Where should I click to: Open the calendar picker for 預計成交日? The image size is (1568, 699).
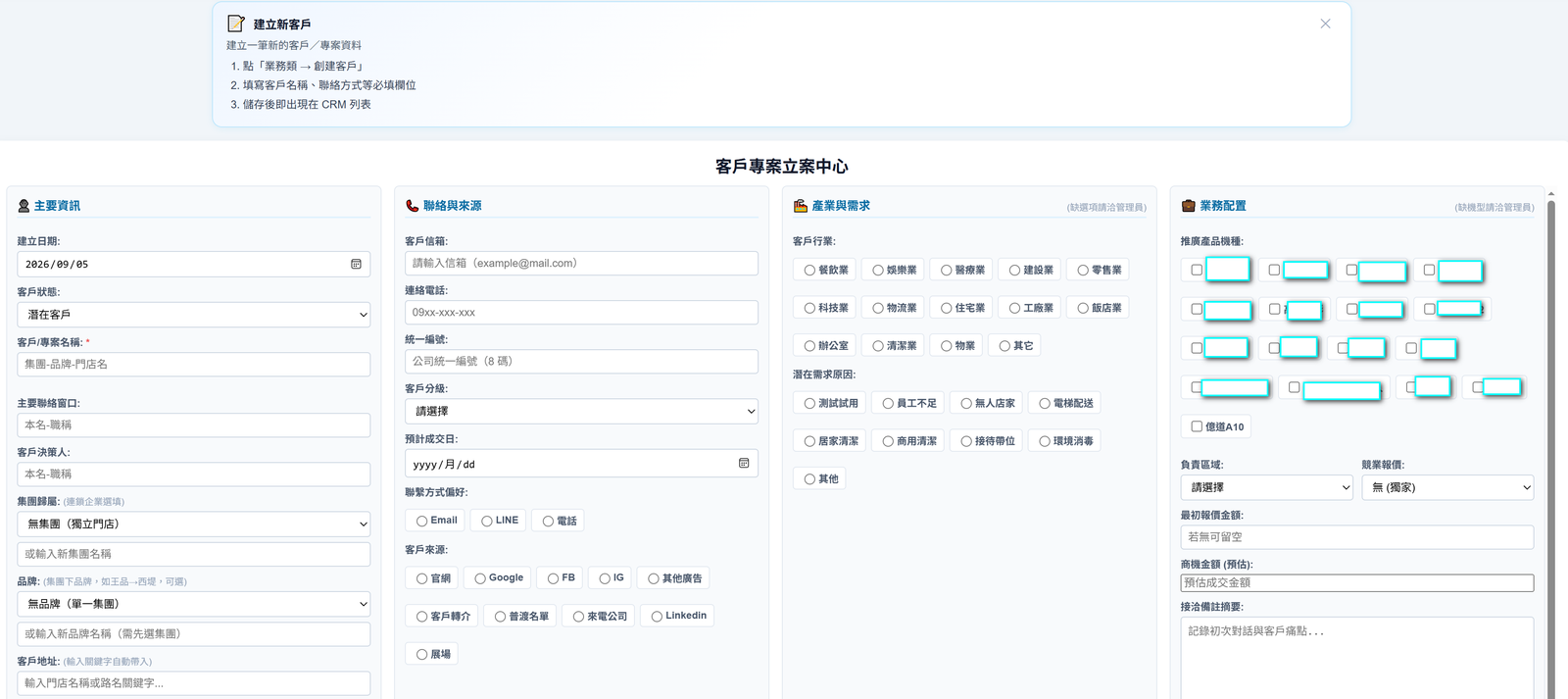pos(744,464)
